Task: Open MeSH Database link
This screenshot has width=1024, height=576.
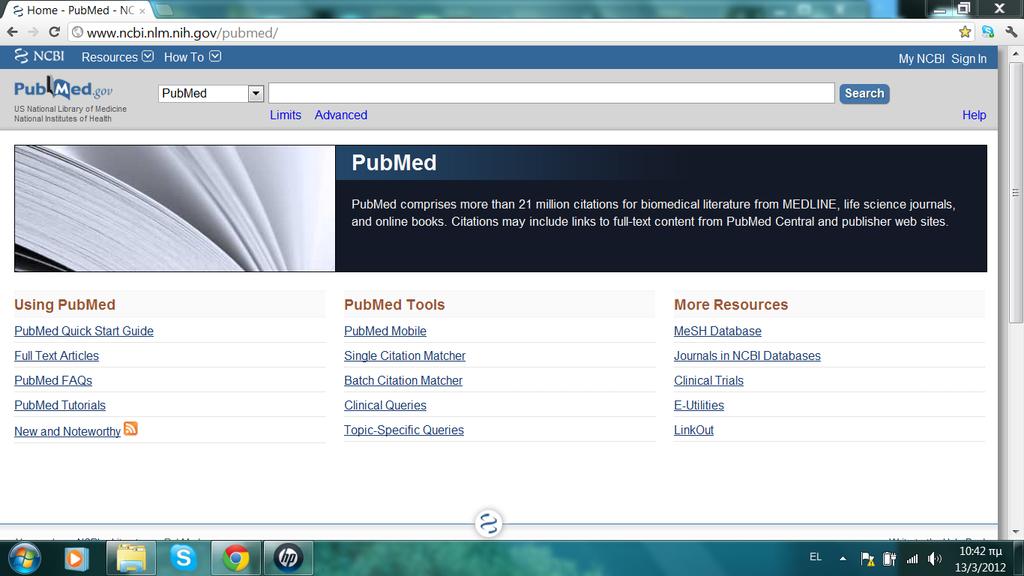Action: coord(718,331)
